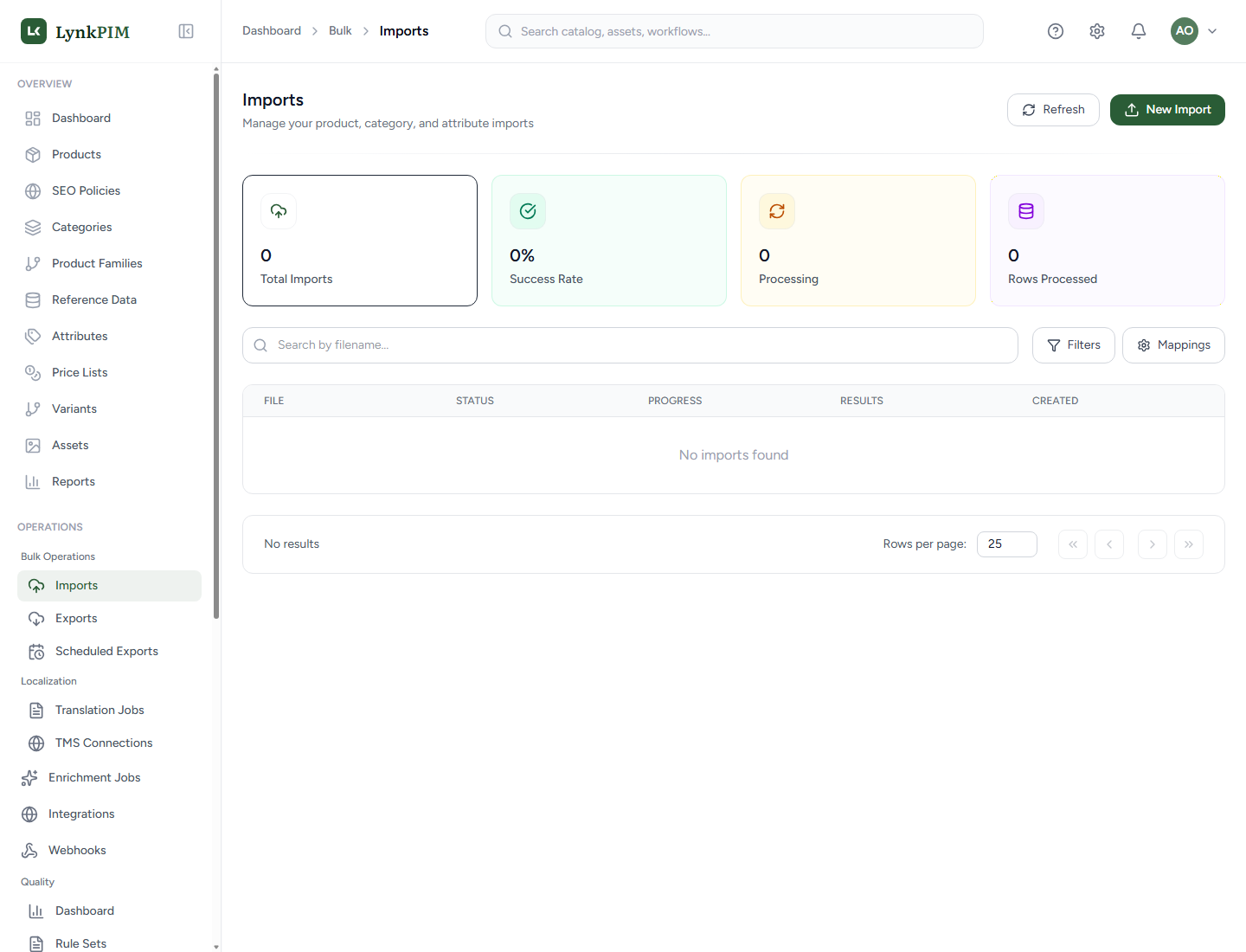Image resolution: width=1246 pixels, height=952 pixels.
Task: Open settings gear in top bar
Action: coord(1097,31)
